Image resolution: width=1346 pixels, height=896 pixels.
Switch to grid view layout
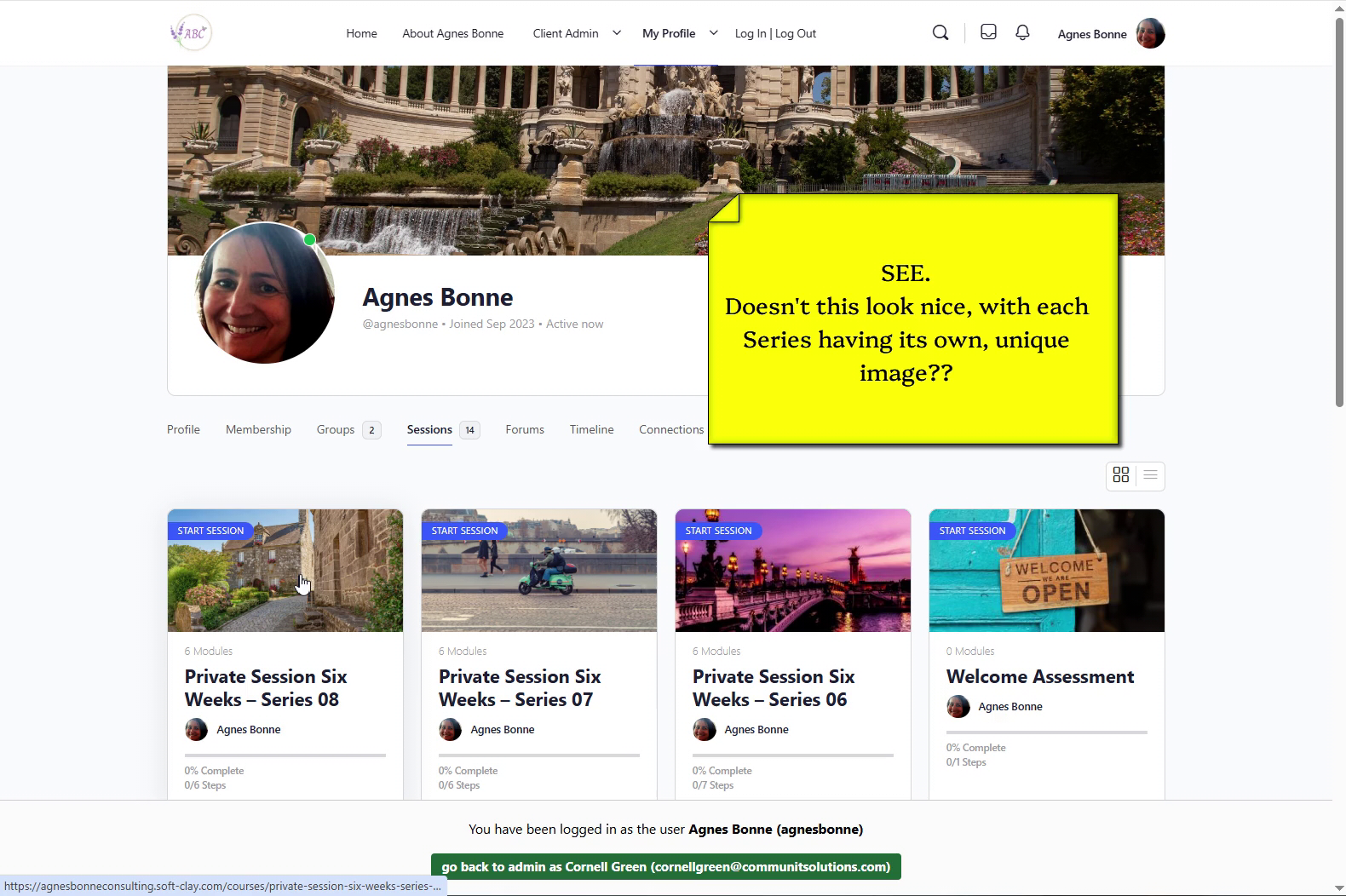[1121, 475]
